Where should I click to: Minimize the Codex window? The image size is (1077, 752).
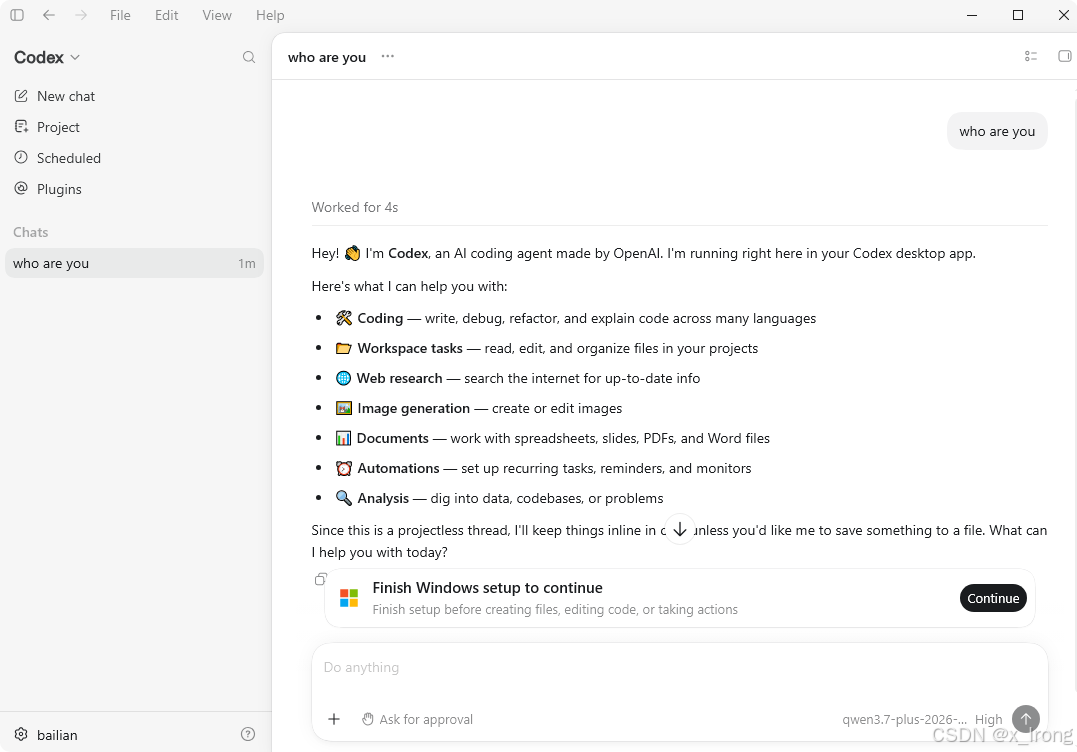click(x=972, y=15)
